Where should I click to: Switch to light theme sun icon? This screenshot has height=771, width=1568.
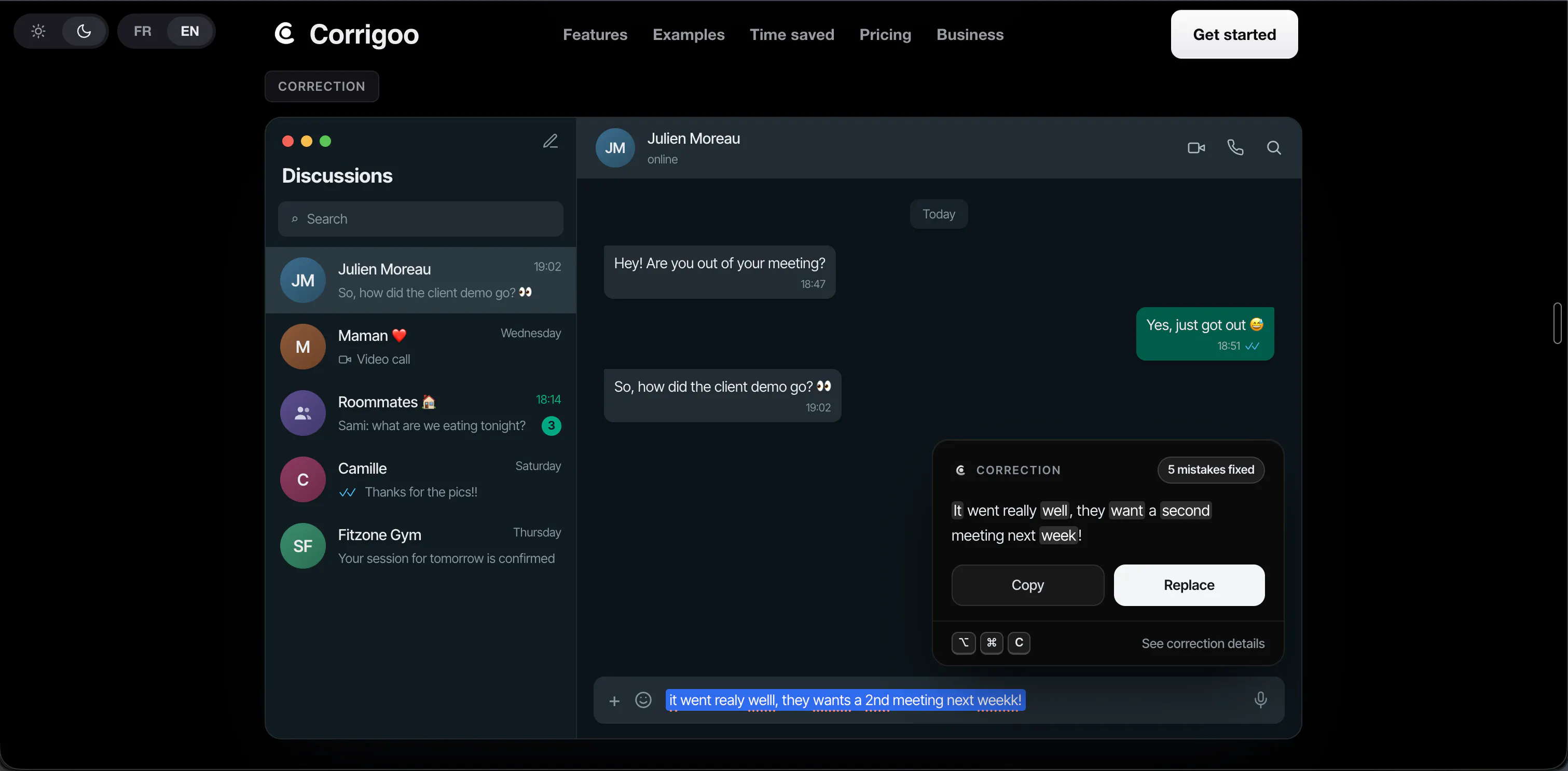[38, 31]
